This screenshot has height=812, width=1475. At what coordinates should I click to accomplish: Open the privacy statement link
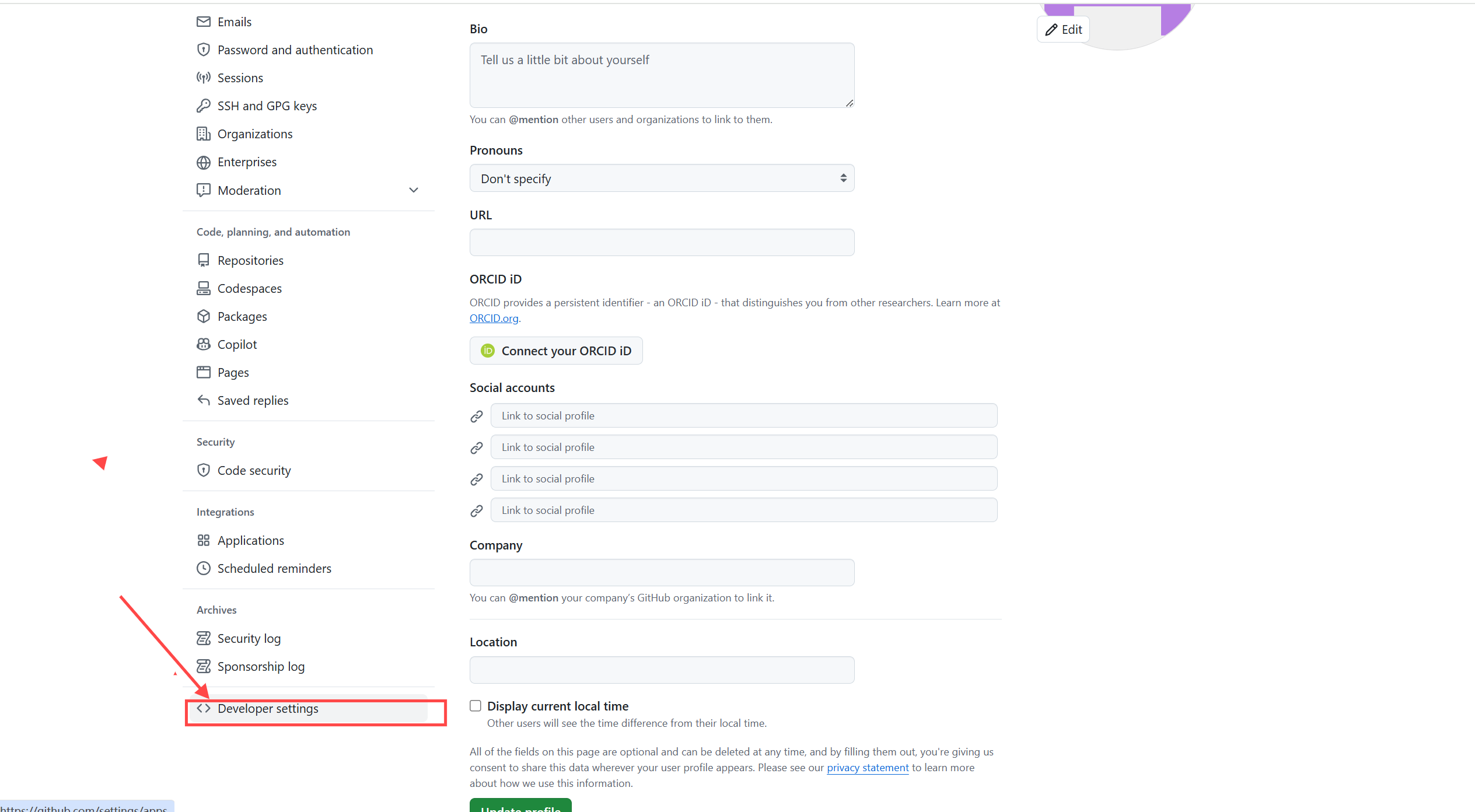(867, 768)
